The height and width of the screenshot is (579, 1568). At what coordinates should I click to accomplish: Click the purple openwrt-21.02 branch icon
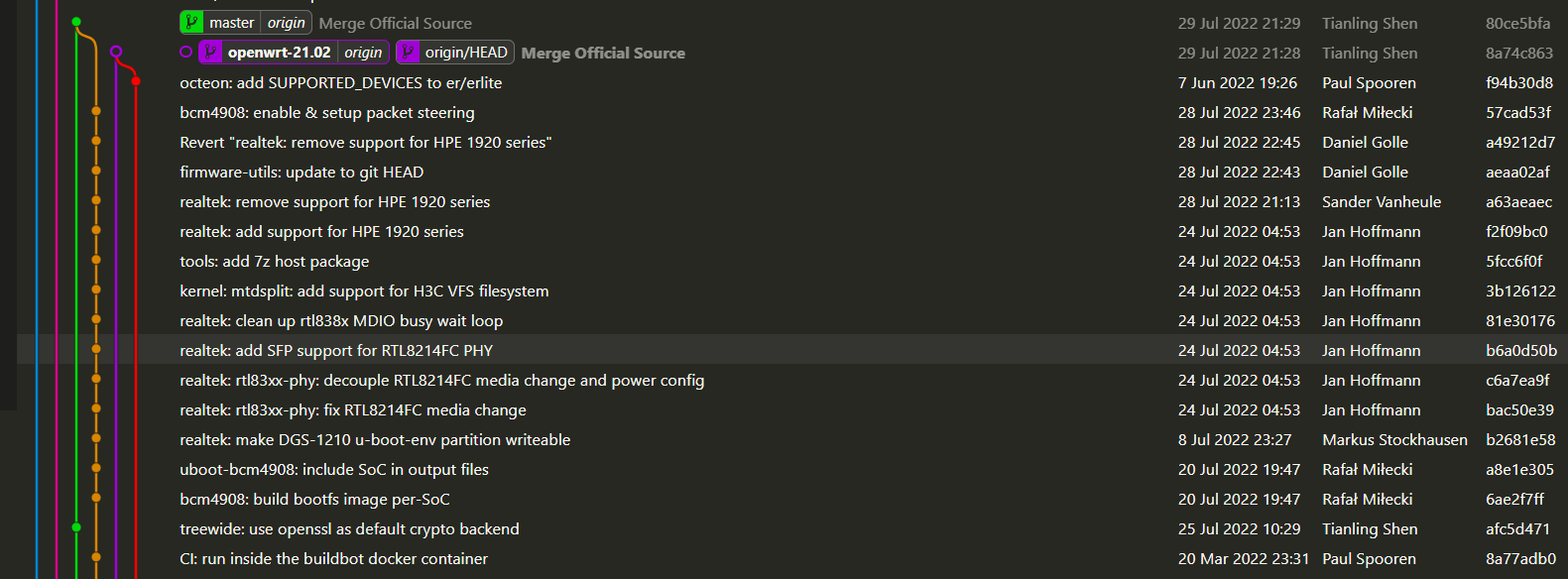(210, 53)
